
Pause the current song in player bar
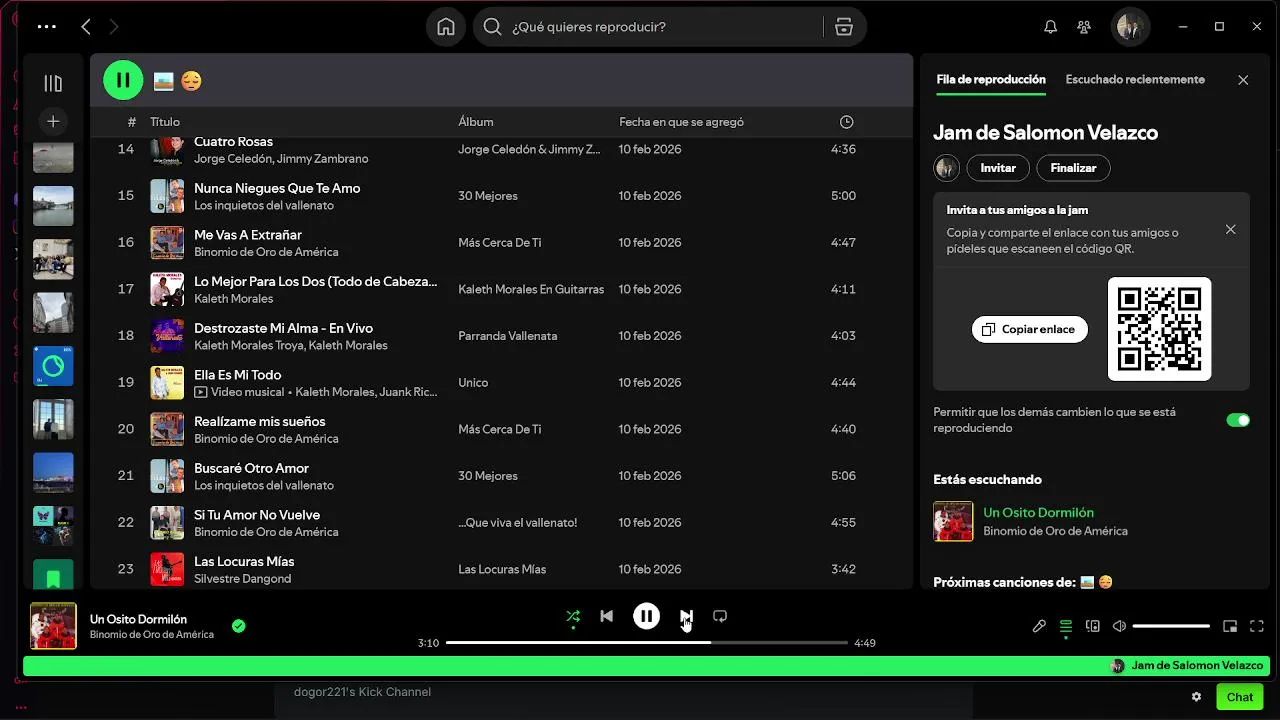coord(646,616)
